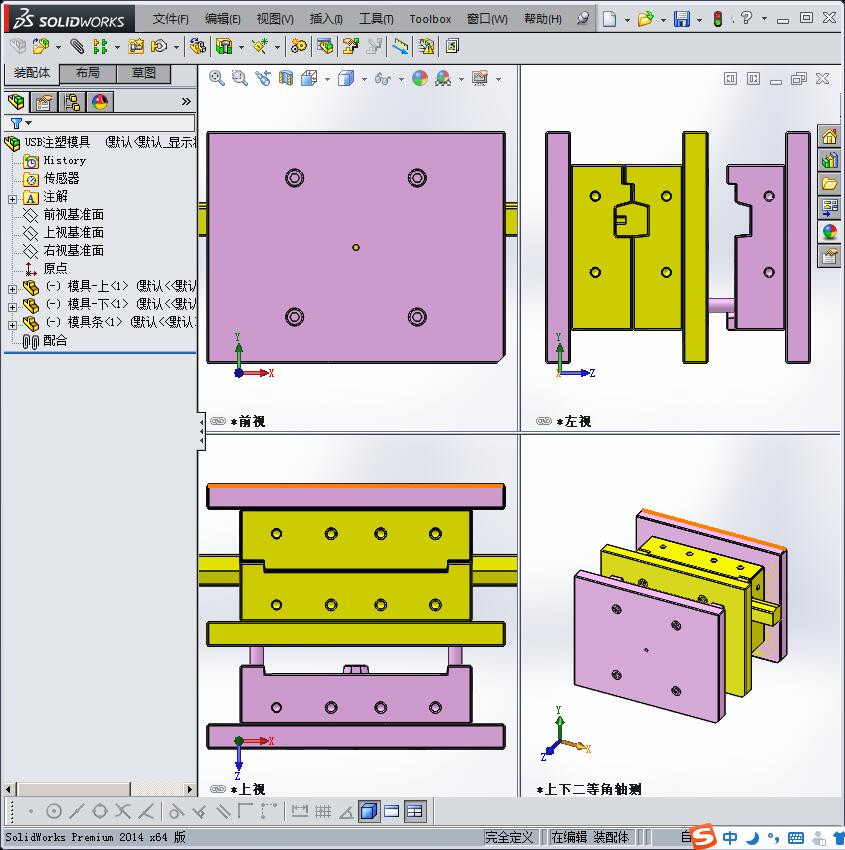Select the Zoom to Fit tool
The width and height of the screenshot is (845, 850).
tap(217, 78)
